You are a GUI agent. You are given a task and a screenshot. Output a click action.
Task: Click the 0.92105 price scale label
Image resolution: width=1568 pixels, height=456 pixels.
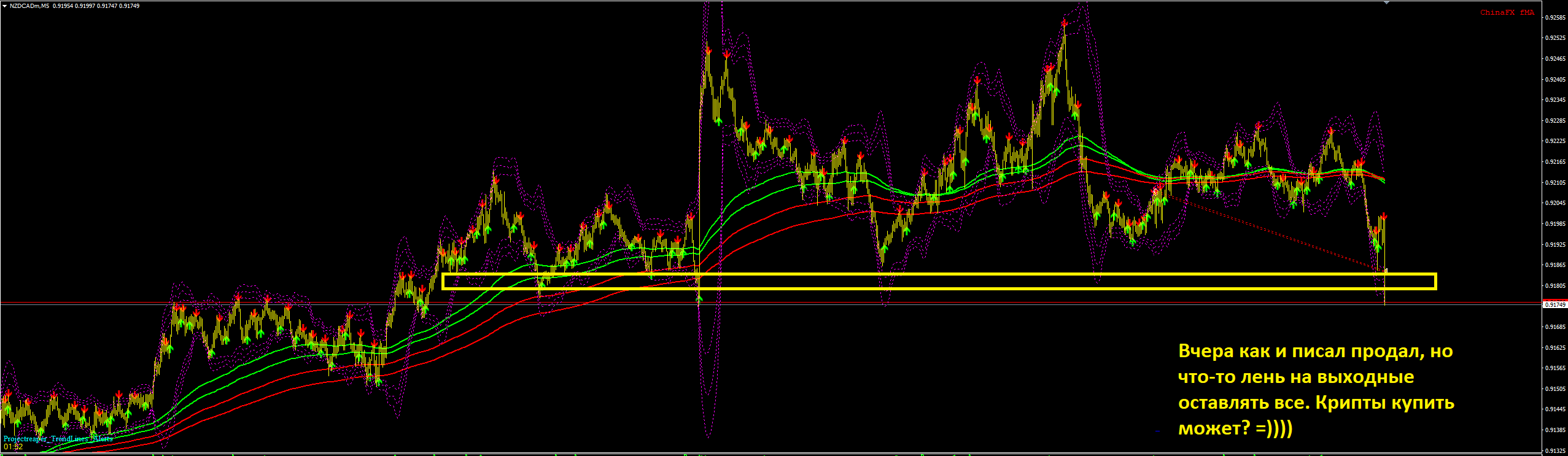1555,182
